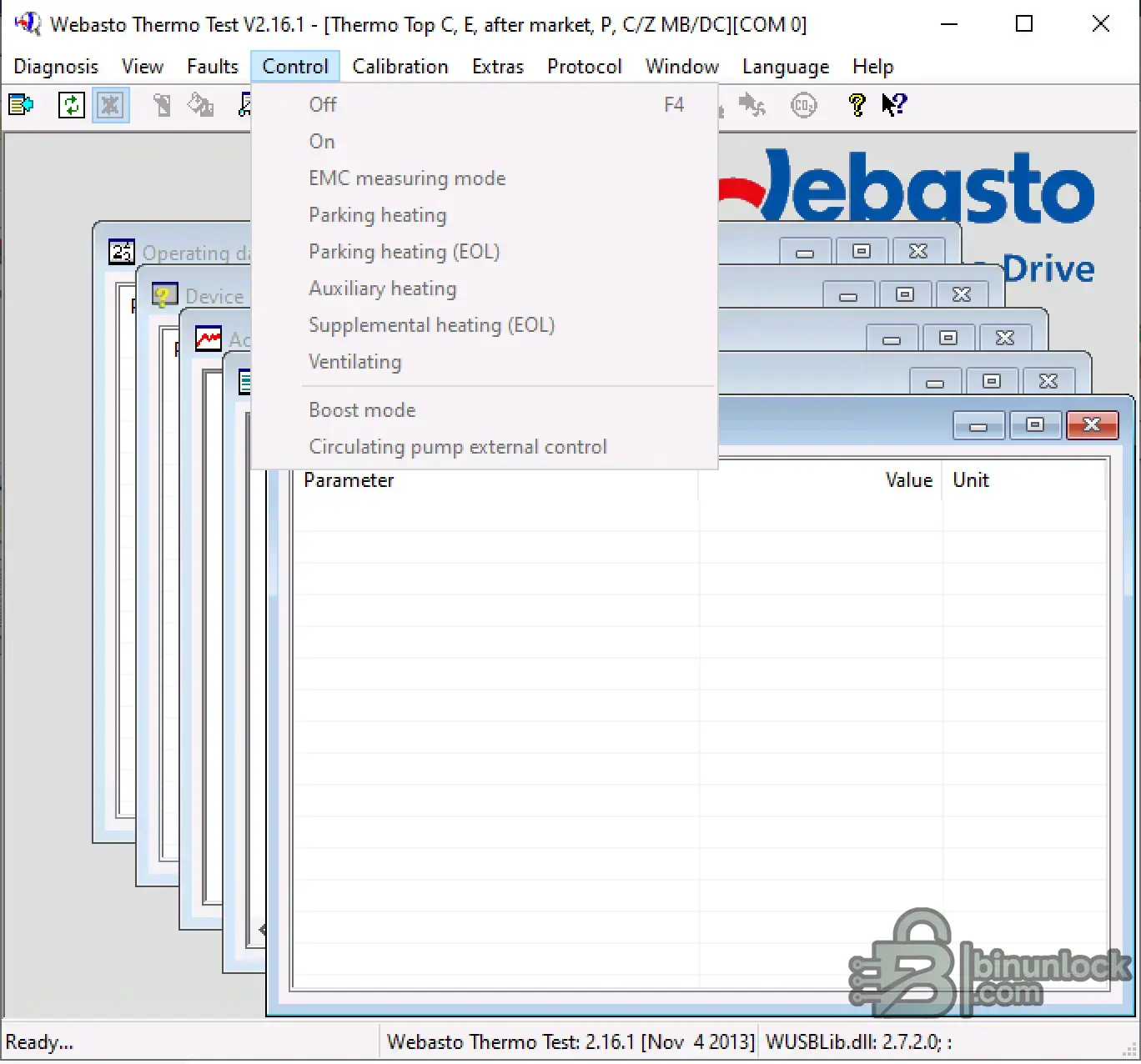Close the open Control menu from the menu bar
The image size is (1141, 1064).
[x=295, y=67]
